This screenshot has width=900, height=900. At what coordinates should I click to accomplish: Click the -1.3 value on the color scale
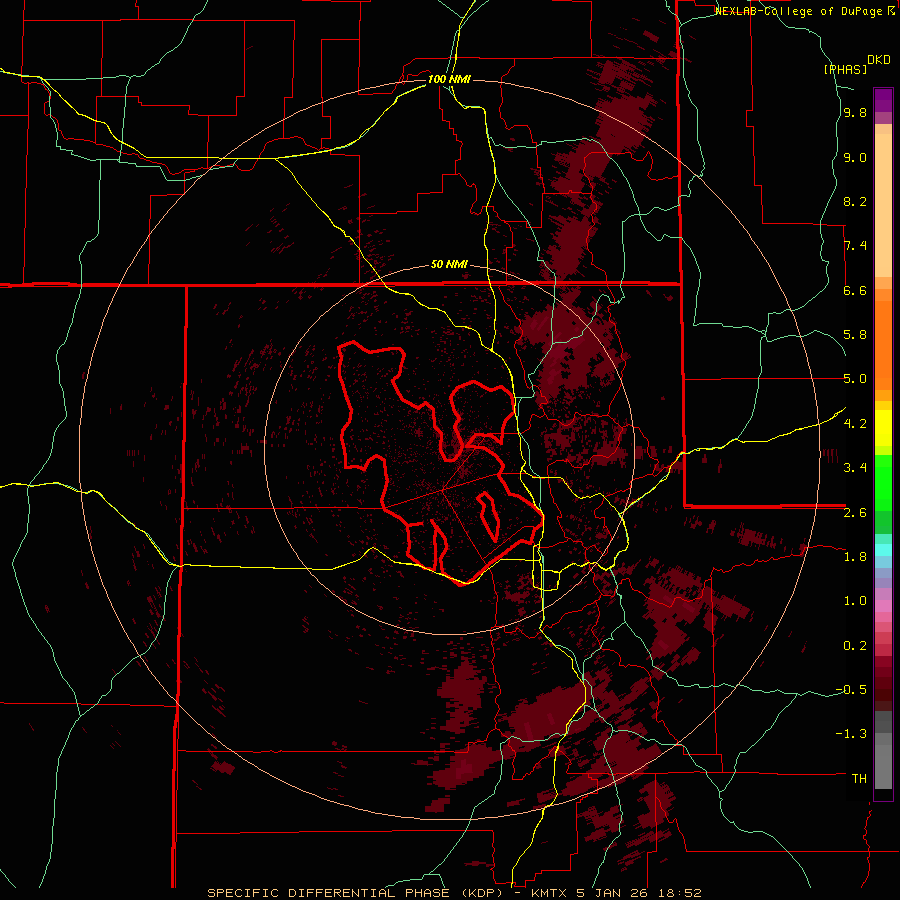pyautogui.click(x=851, y=734)
